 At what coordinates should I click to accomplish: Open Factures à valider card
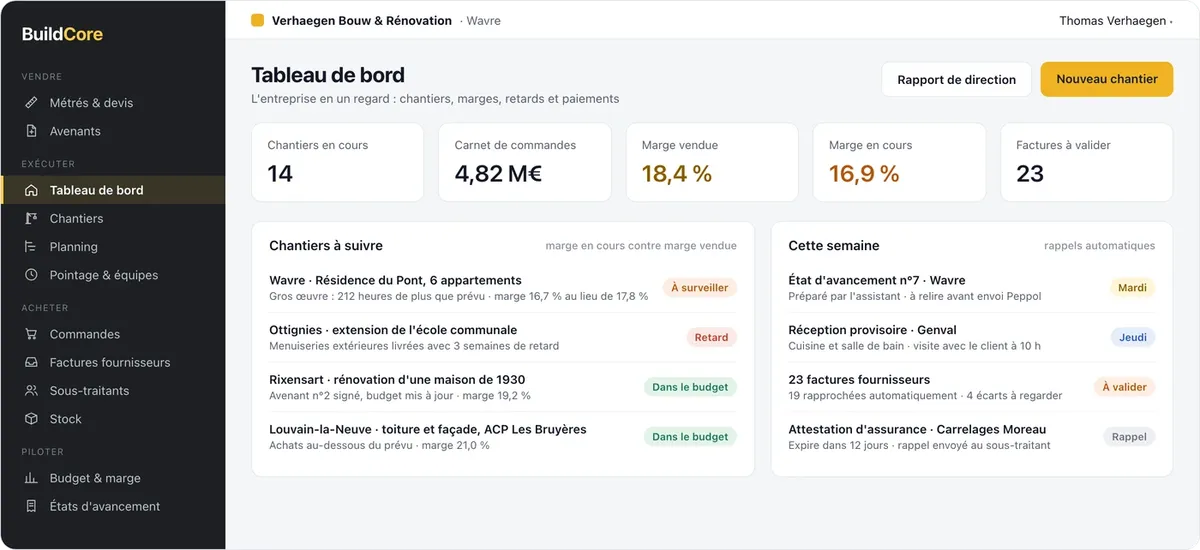coord(1086,163)
